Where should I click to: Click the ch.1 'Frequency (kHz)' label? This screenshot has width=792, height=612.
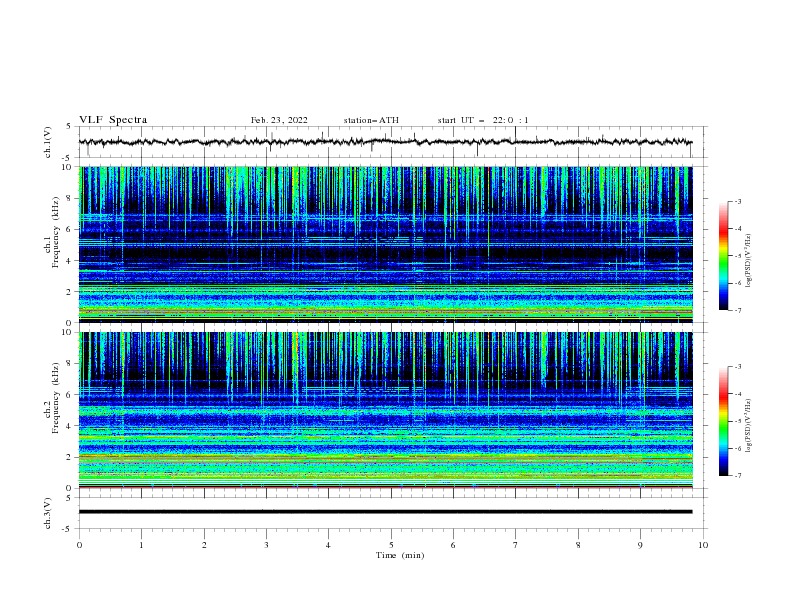coord(56,232)
